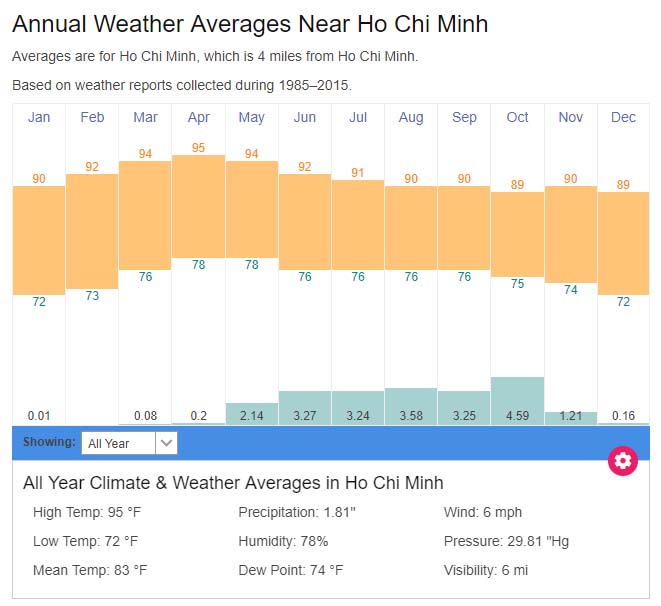Click the pink settings gear icon
The image size is (661, 606).
[x=623, y=461]
